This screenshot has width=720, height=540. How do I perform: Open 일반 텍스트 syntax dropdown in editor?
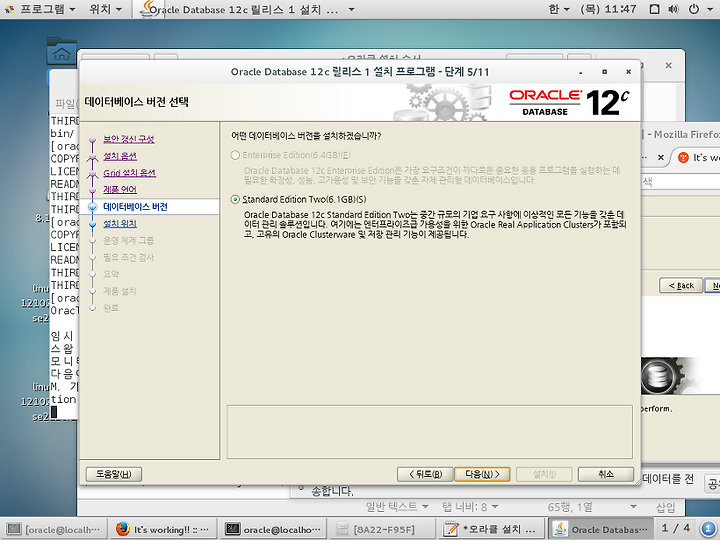[397, 507]
